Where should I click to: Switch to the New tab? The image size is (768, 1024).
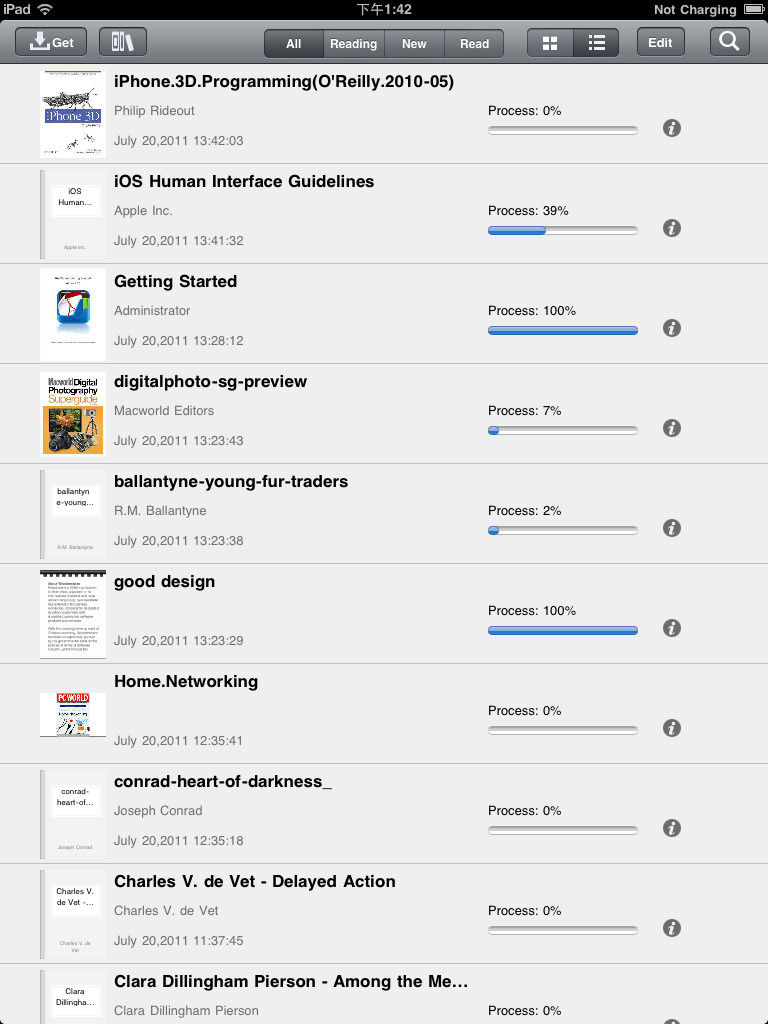pyautogui.click(x=414, y=44)
